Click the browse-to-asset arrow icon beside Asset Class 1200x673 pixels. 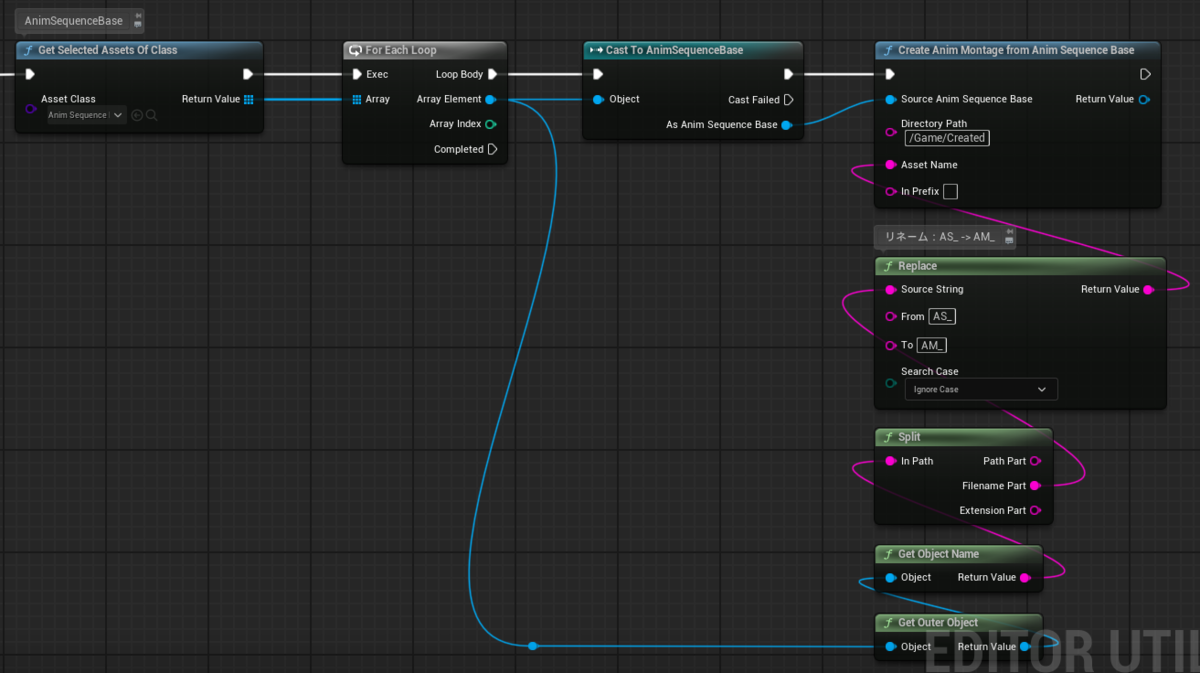click(137, 115)
